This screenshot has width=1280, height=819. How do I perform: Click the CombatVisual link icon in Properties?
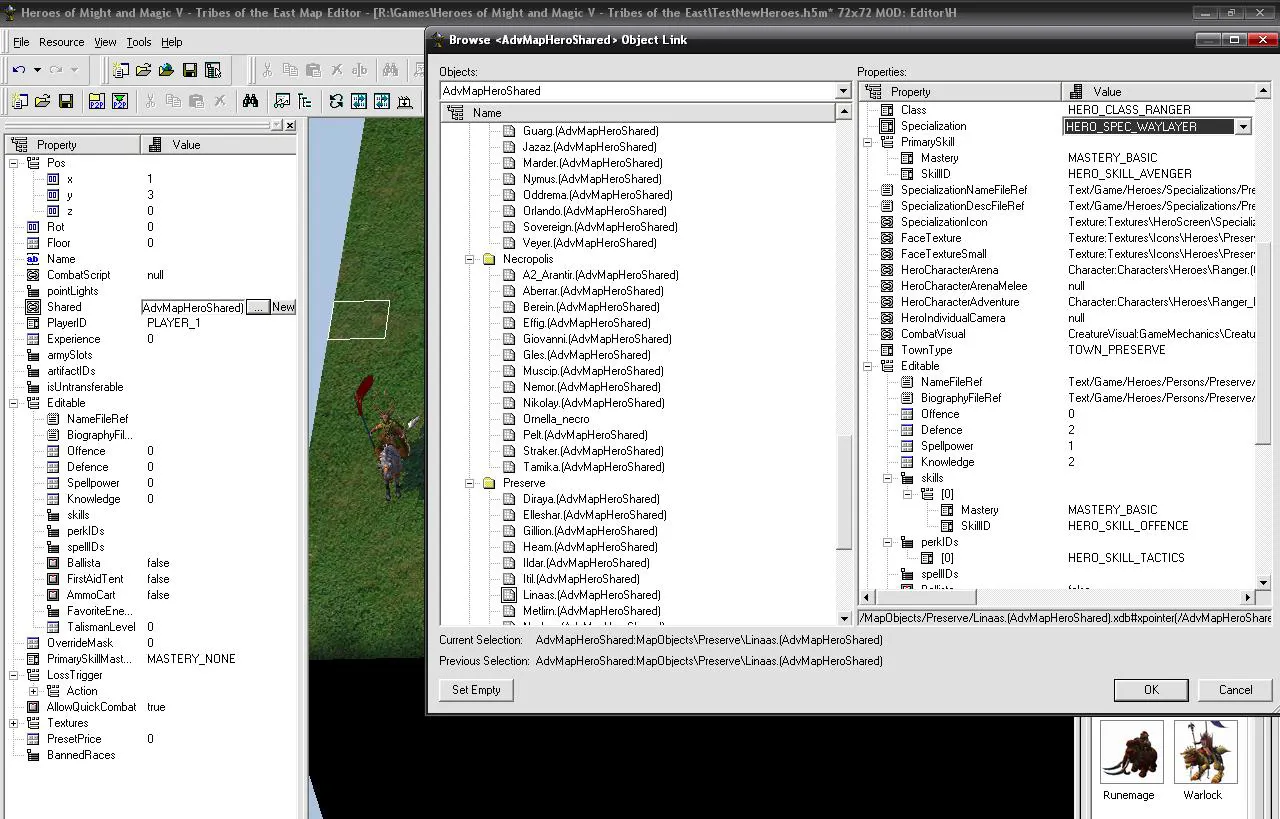(887, 334)
